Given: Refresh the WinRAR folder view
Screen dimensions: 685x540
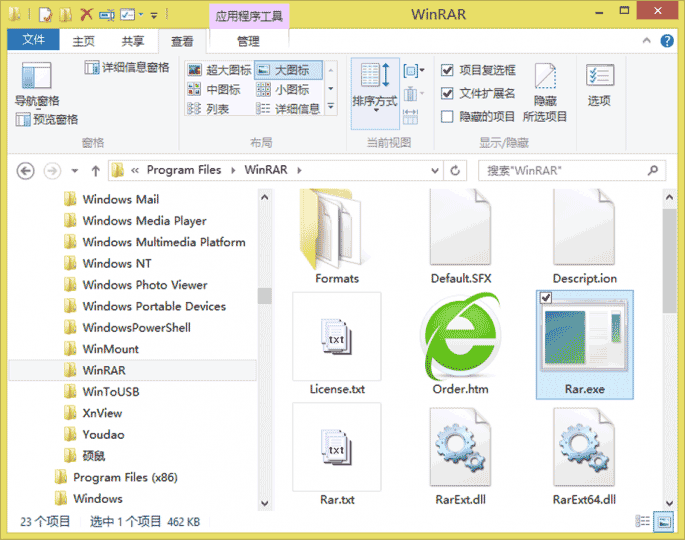Looking at the screenshot, I should coord(455,170).
